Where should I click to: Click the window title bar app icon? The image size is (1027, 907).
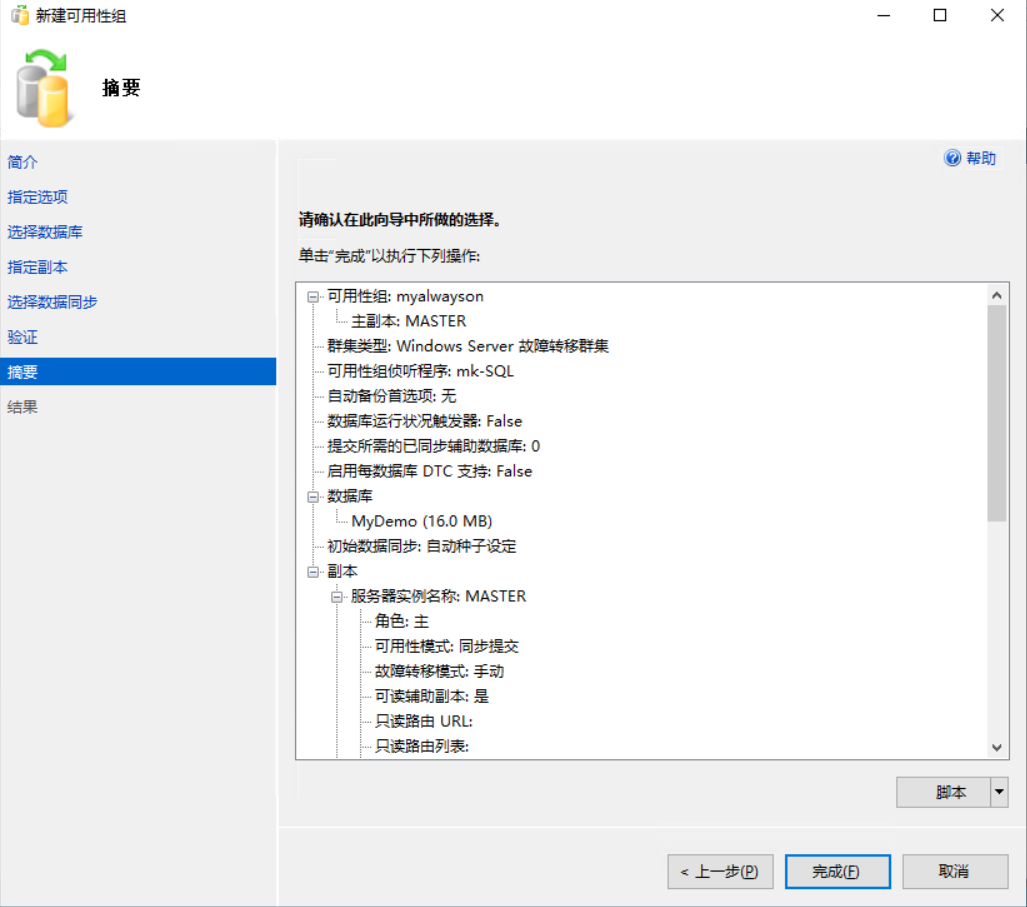coord(20,15)
